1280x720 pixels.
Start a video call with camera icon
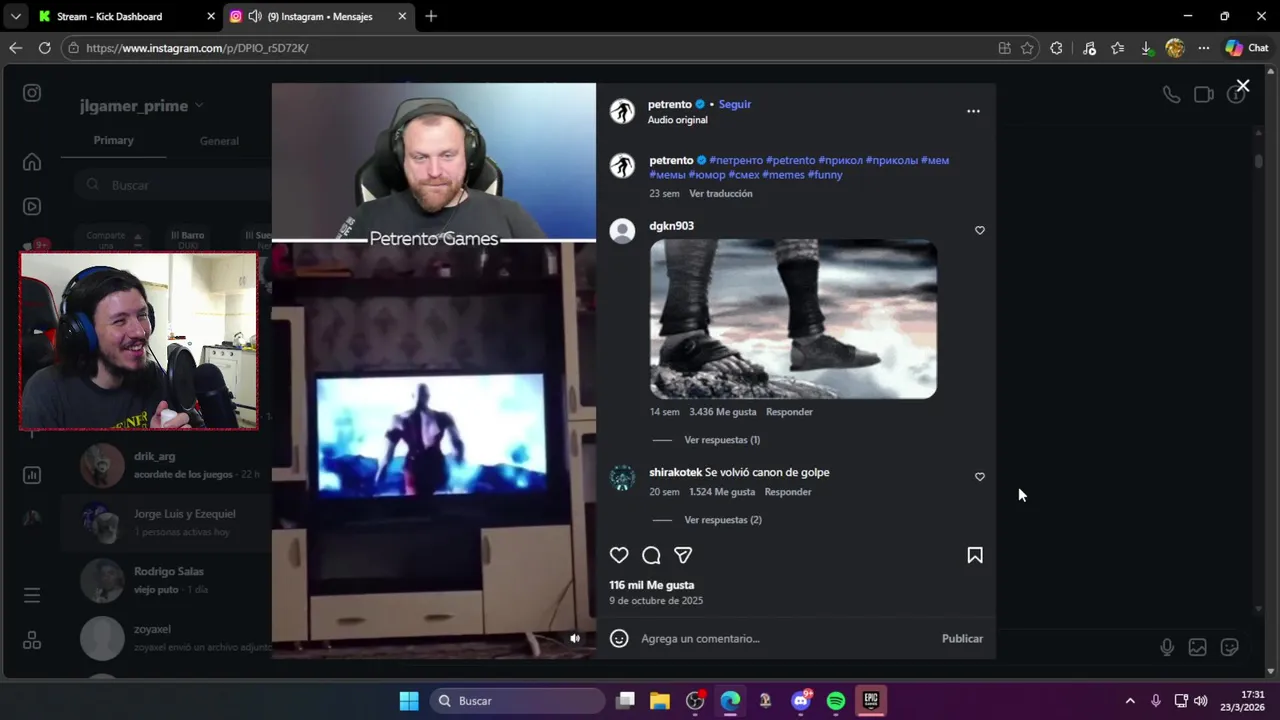[x=1204, y=95]
